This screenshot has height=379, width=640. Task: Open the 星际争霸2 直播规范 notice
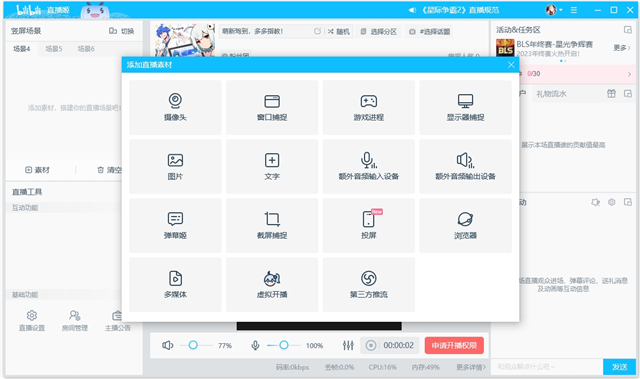tap(454, 10)
